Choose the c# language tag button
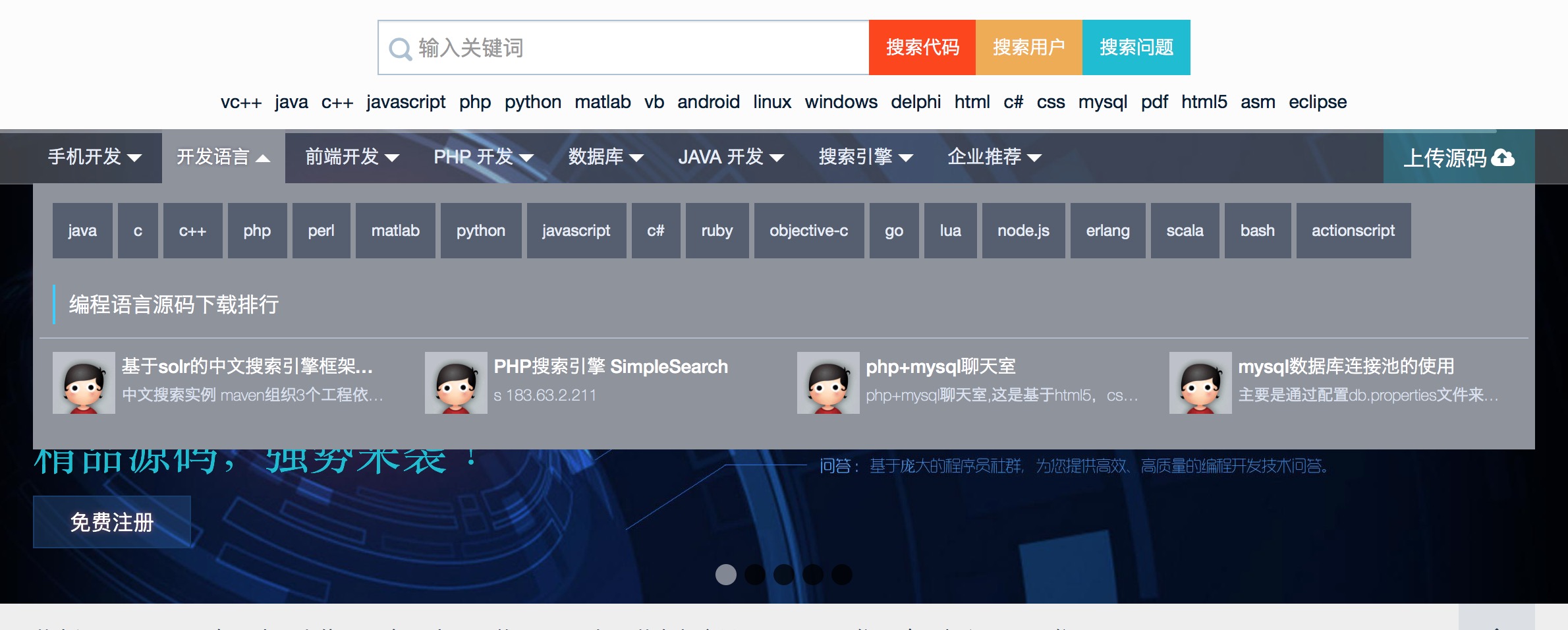The height and width of the screenshot is (630, 1568). [656, 231]
